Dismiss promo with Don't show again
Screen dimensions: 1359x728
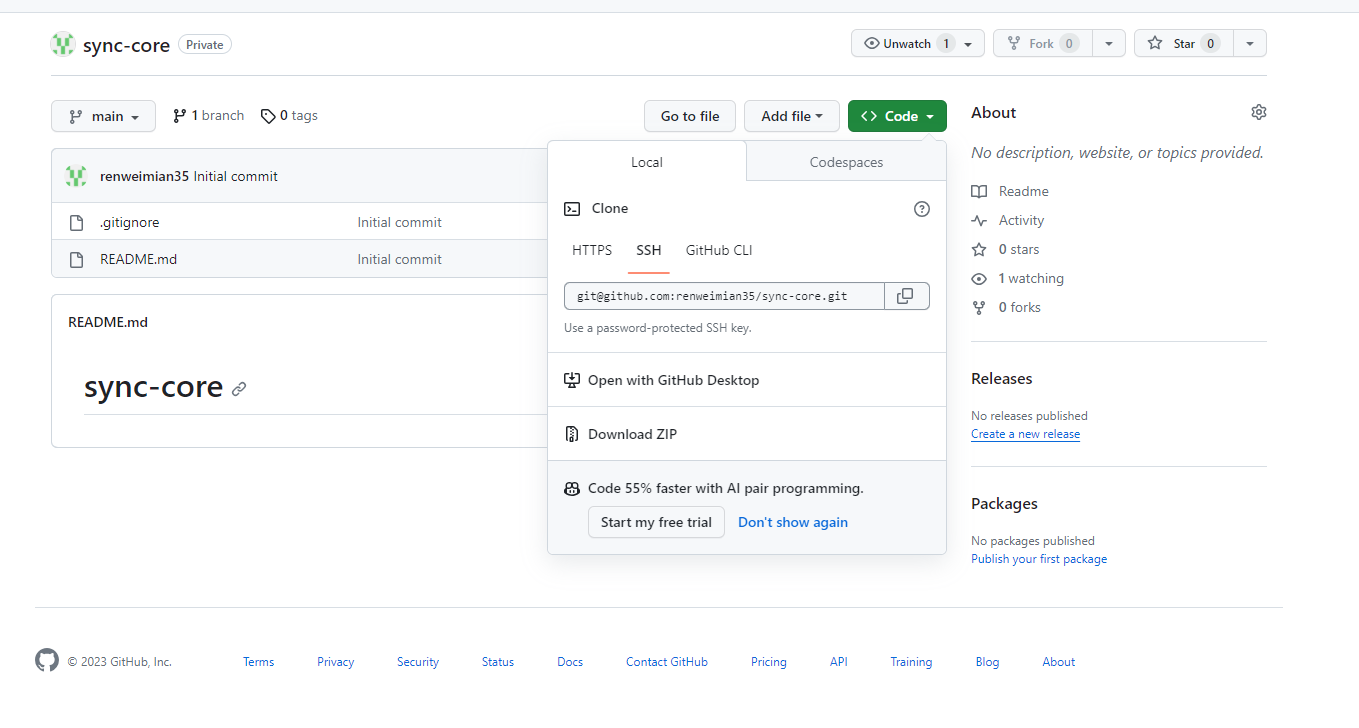[x=793, y=522]
